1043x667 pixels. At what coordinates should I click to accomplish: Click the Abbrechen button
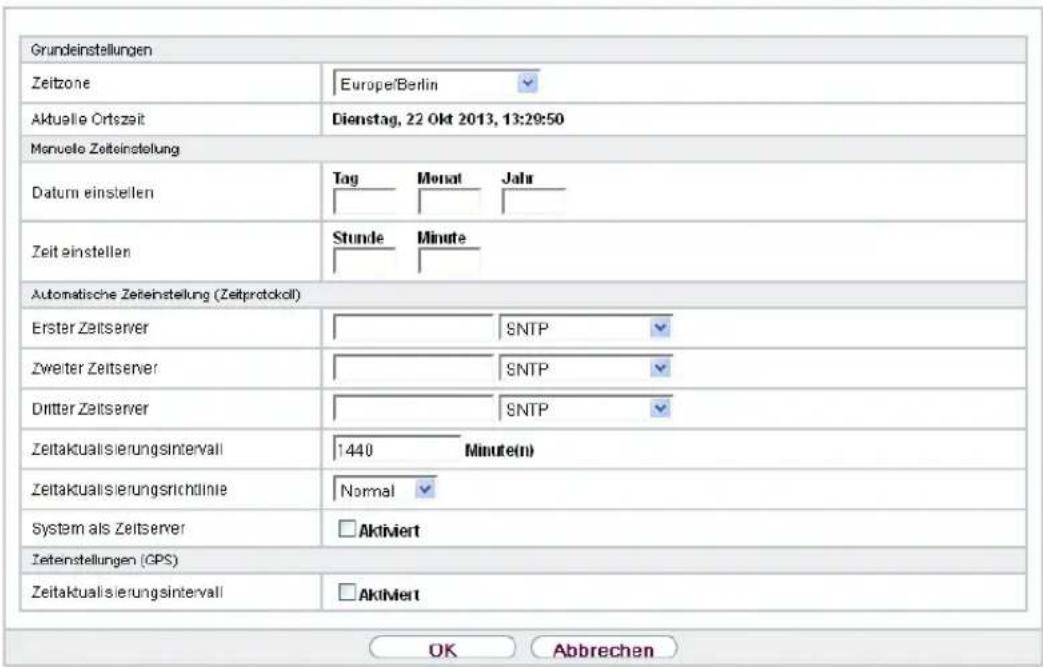(604, 649)
